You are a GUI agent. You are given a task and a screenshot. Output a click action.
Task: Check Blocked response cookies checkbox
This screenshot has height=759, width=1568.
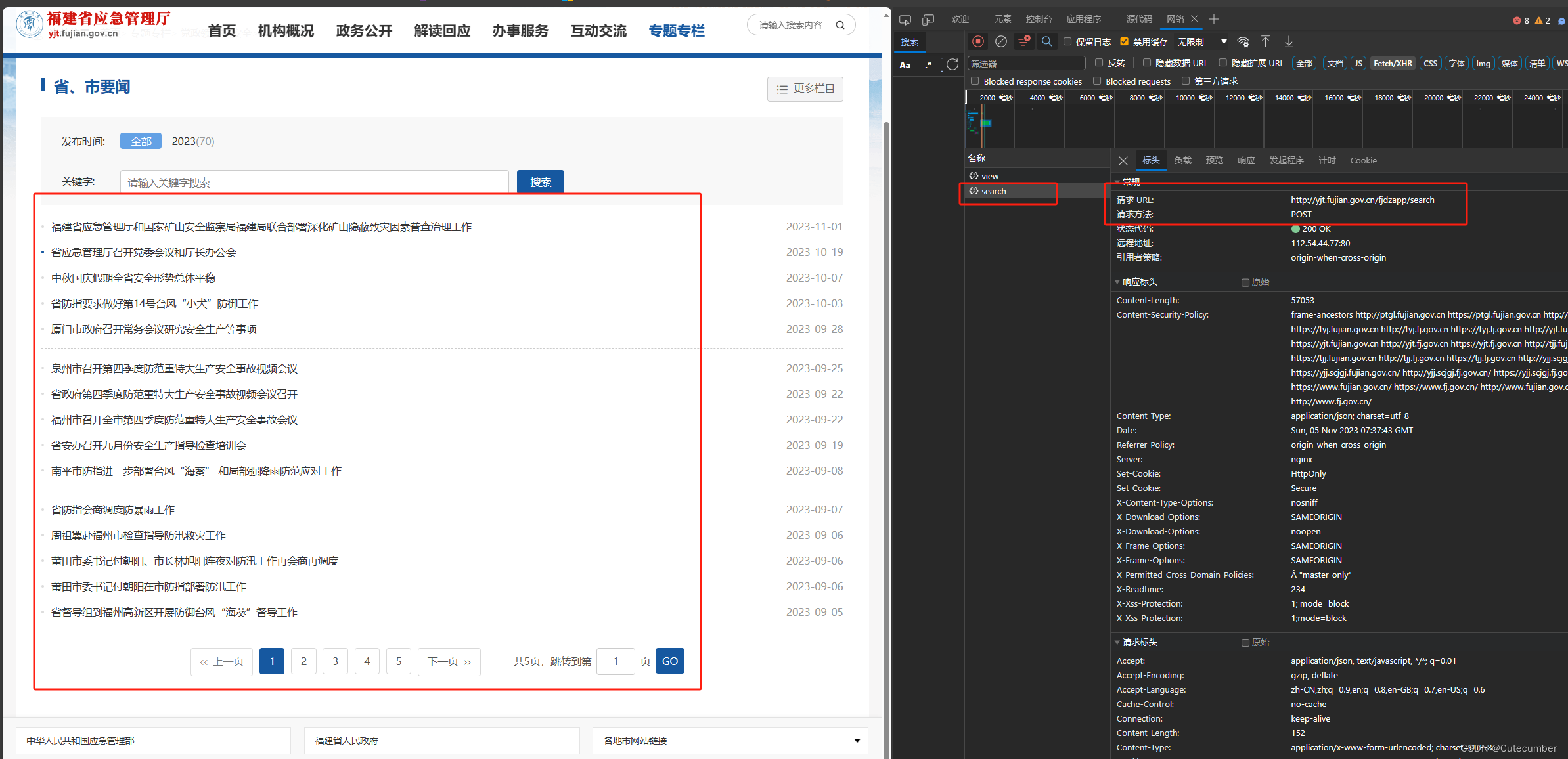coord(975,81)
